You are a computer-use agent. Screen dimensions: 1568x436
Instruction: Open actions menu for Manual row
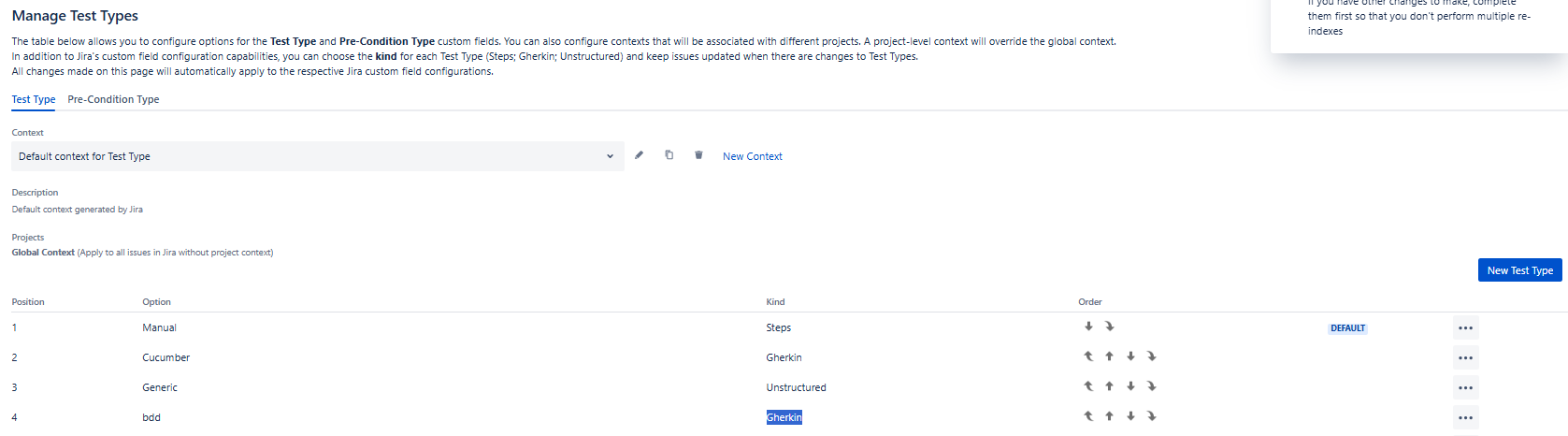coord(1465,328)
